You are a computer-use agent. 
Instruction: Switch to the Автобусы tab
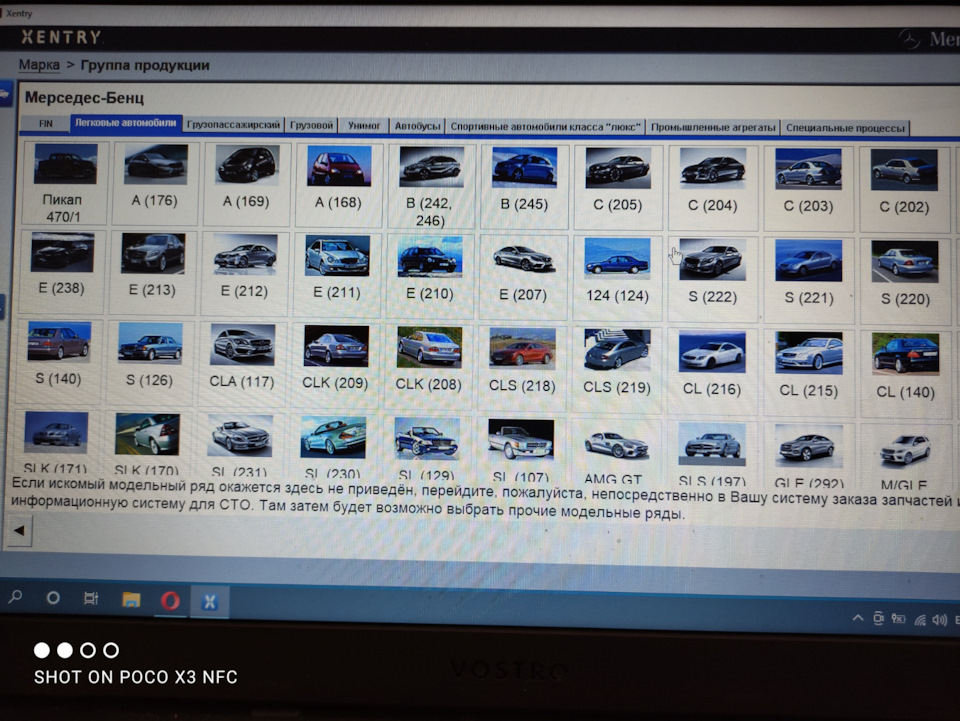pyautogui.click(x=417, y=126)
